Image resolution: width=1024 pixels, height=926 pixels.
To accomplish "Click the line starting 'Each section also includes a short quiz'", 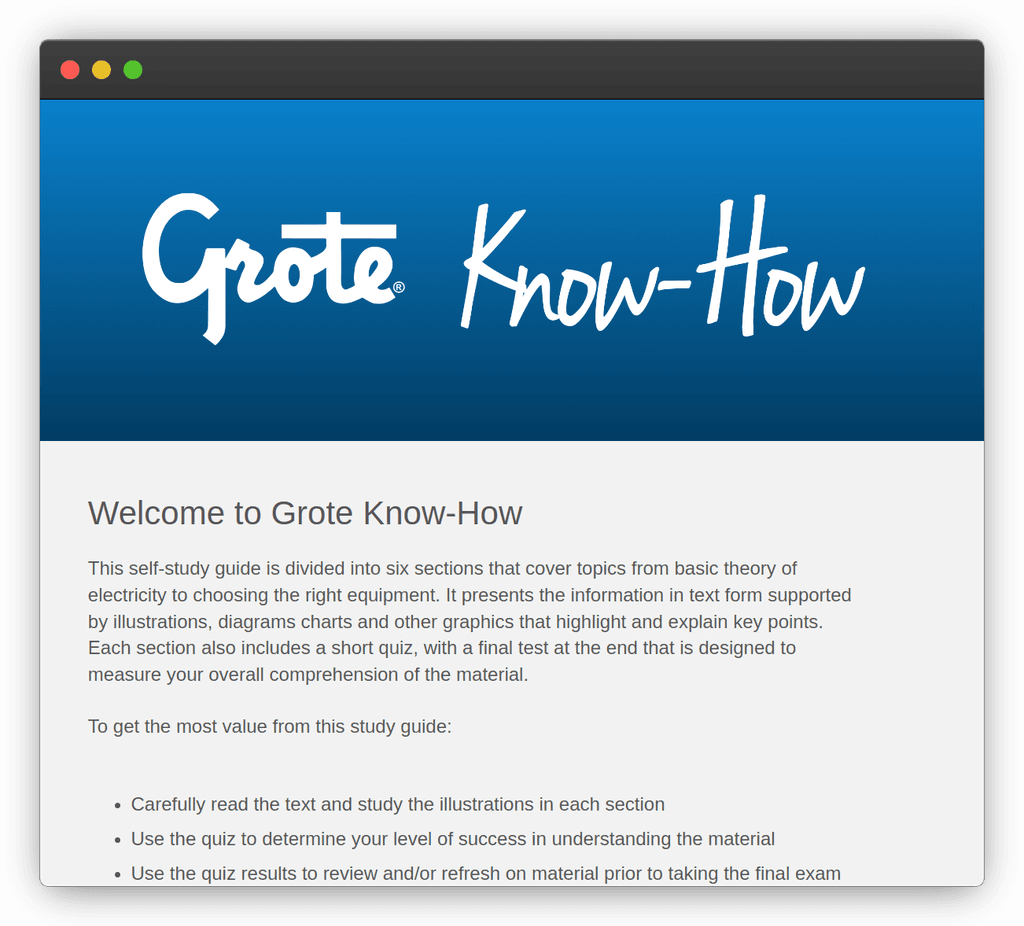I will point(441,648).
